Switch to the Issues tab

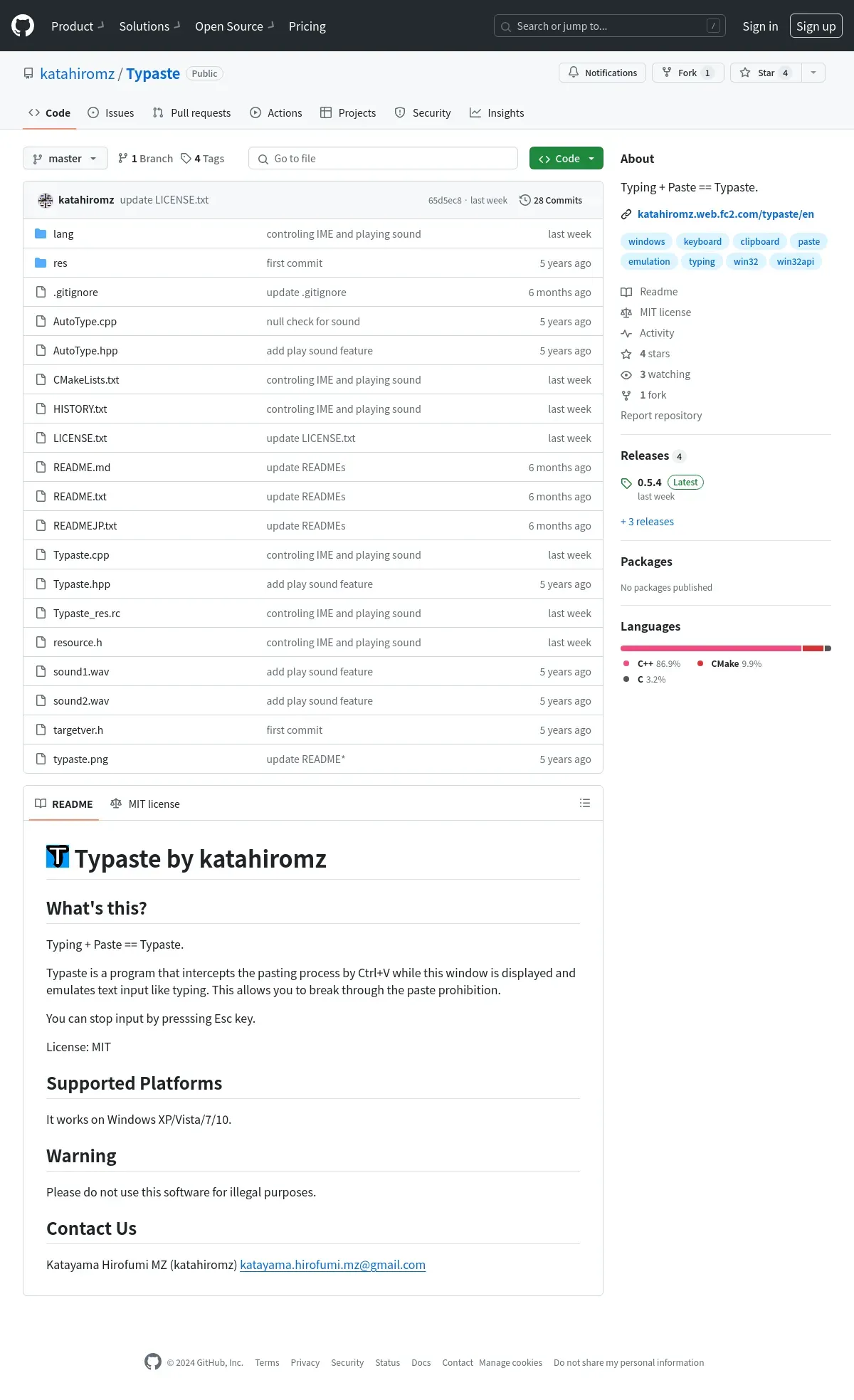click(x=111, y=113)
